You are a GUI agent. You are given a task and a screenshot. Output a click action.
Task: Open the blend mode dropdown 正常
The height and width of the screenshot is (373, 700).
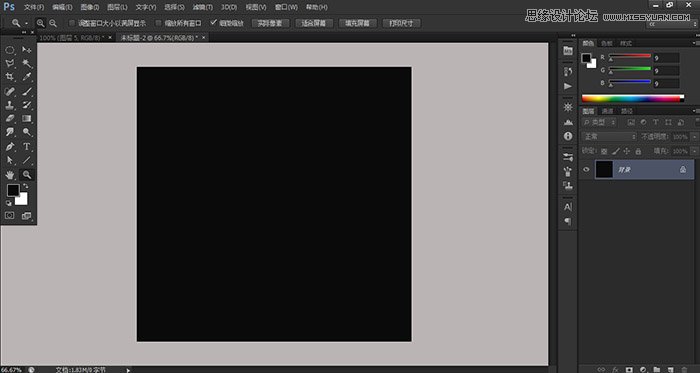click(x=609, y=137)
